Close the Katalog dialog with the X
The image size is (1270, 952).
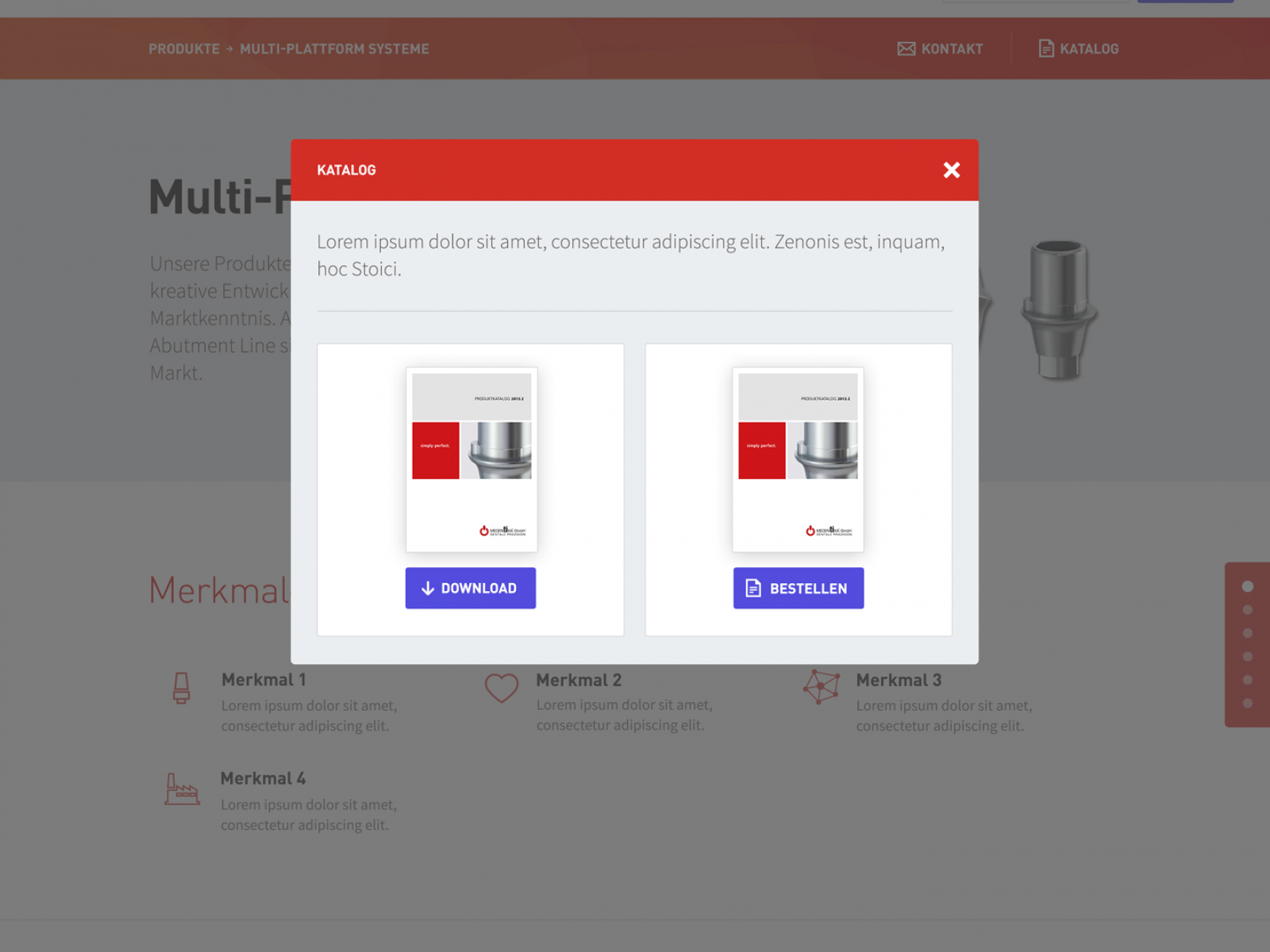pyautogui.click(x=951, y=170)
